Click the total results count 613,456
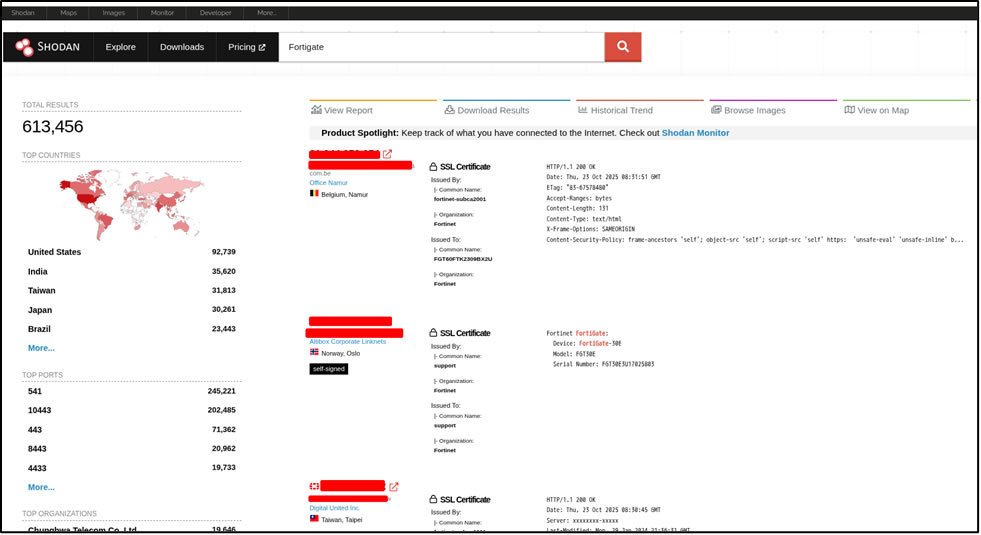Viewport: 981px width, 535px height. pyautogui.click(x=53, y=126)
